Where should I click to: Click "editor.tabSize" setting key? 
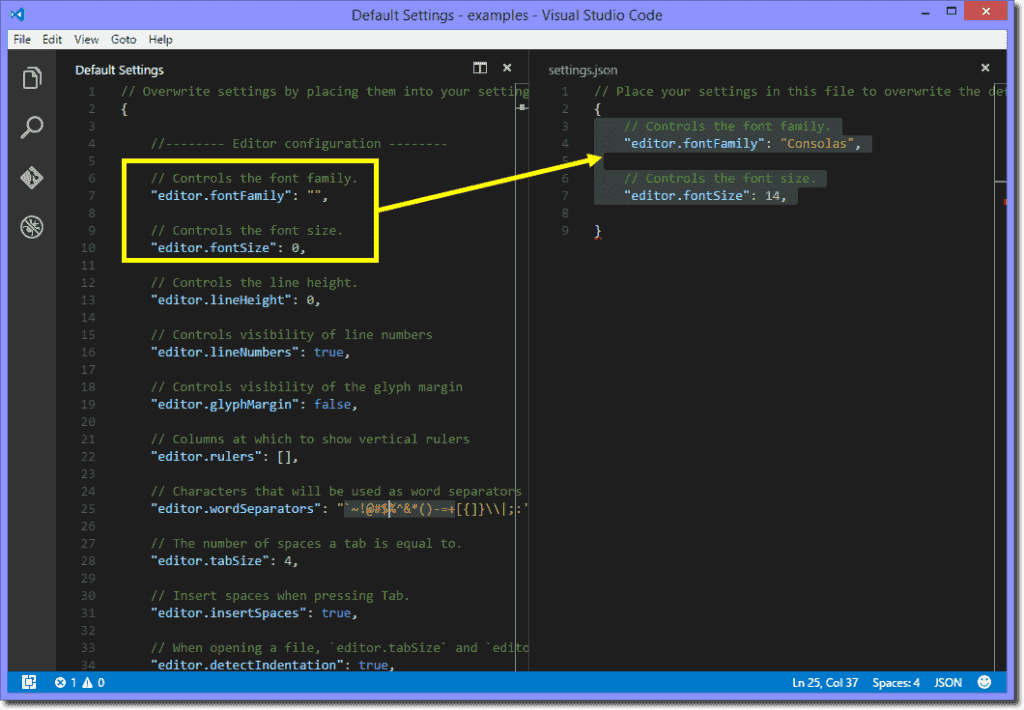(210, 561)
